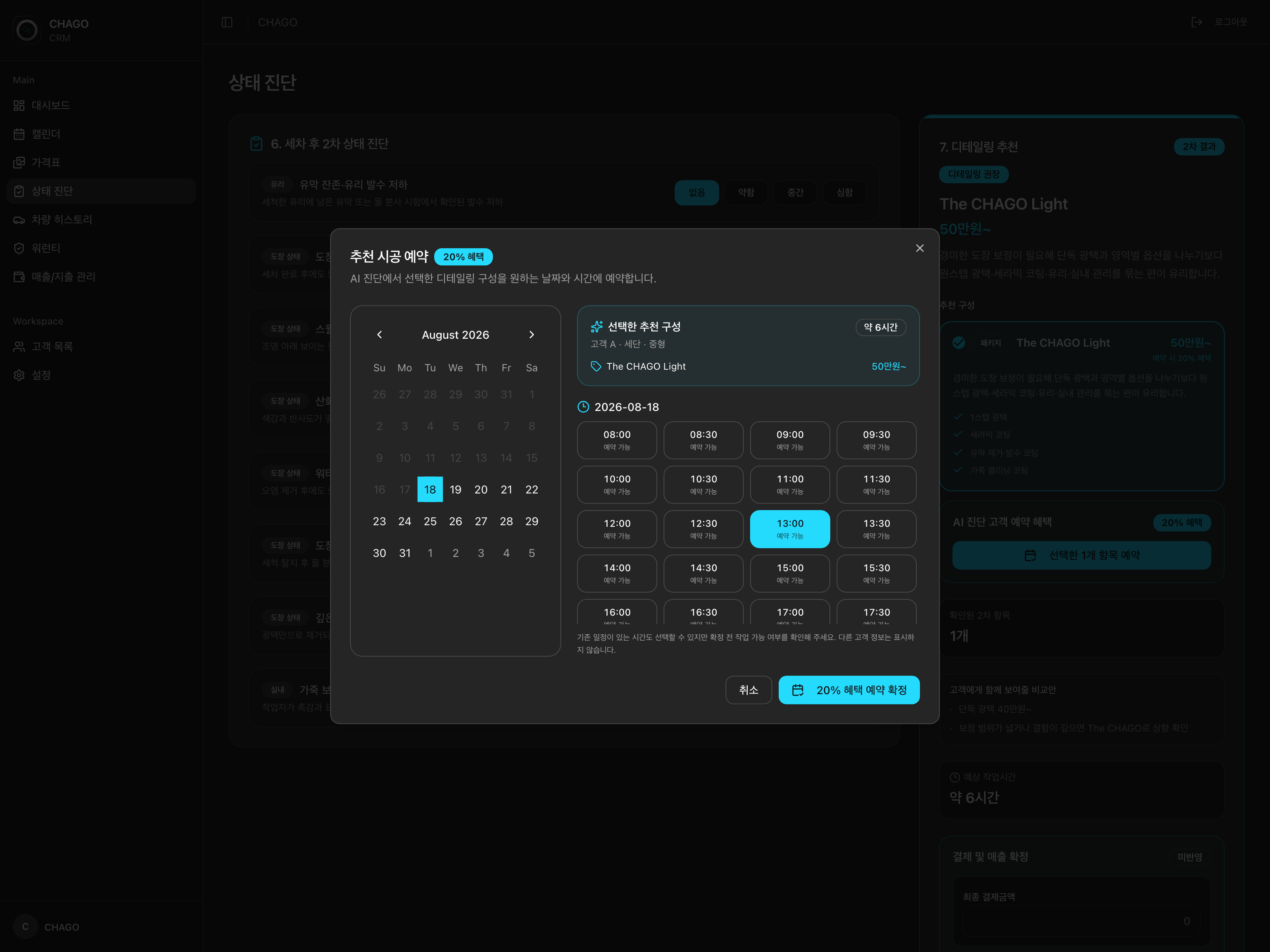Select August 19 in the calendar
This screenshot has width=1270, height=952.
tap(455, 489)
